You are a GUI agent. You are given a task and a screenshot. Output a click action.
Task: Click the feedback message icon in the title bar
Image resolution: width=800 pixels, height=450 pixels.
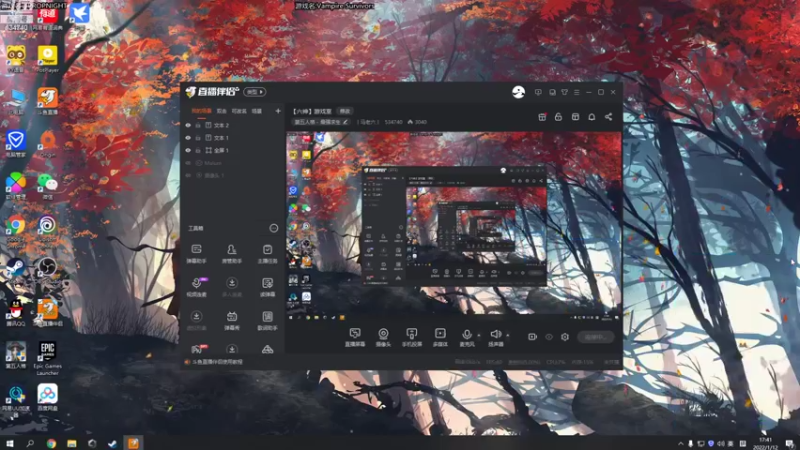538,92
